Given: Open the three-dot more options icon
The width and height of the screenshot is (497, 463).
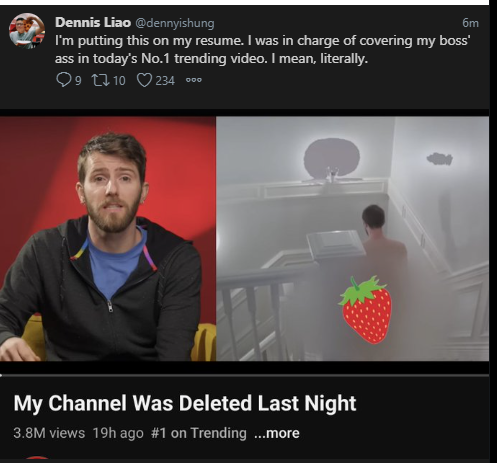Looking at the screenshot, I should 194,80.
